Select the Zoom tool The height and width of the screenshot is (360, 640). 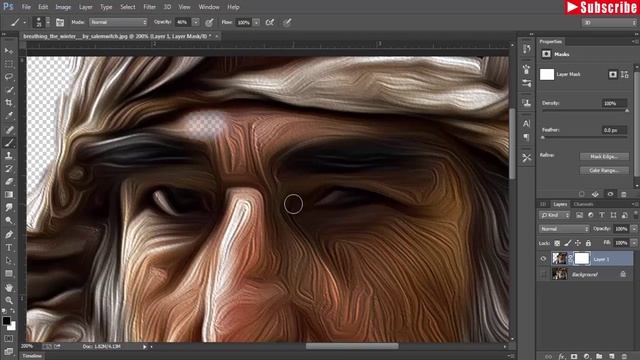[9, 300]
